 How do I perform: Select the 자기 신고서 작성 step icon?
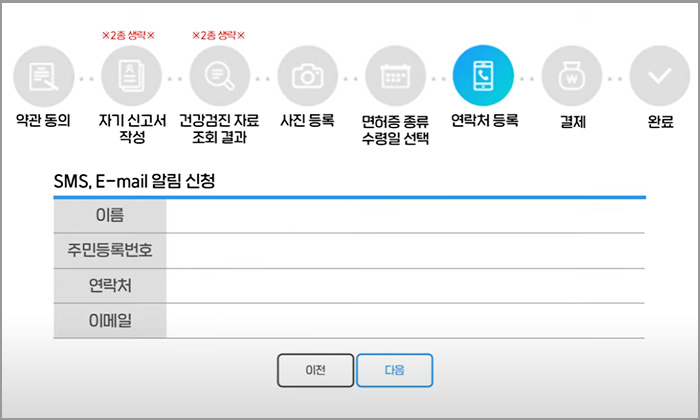coord(131,76)
